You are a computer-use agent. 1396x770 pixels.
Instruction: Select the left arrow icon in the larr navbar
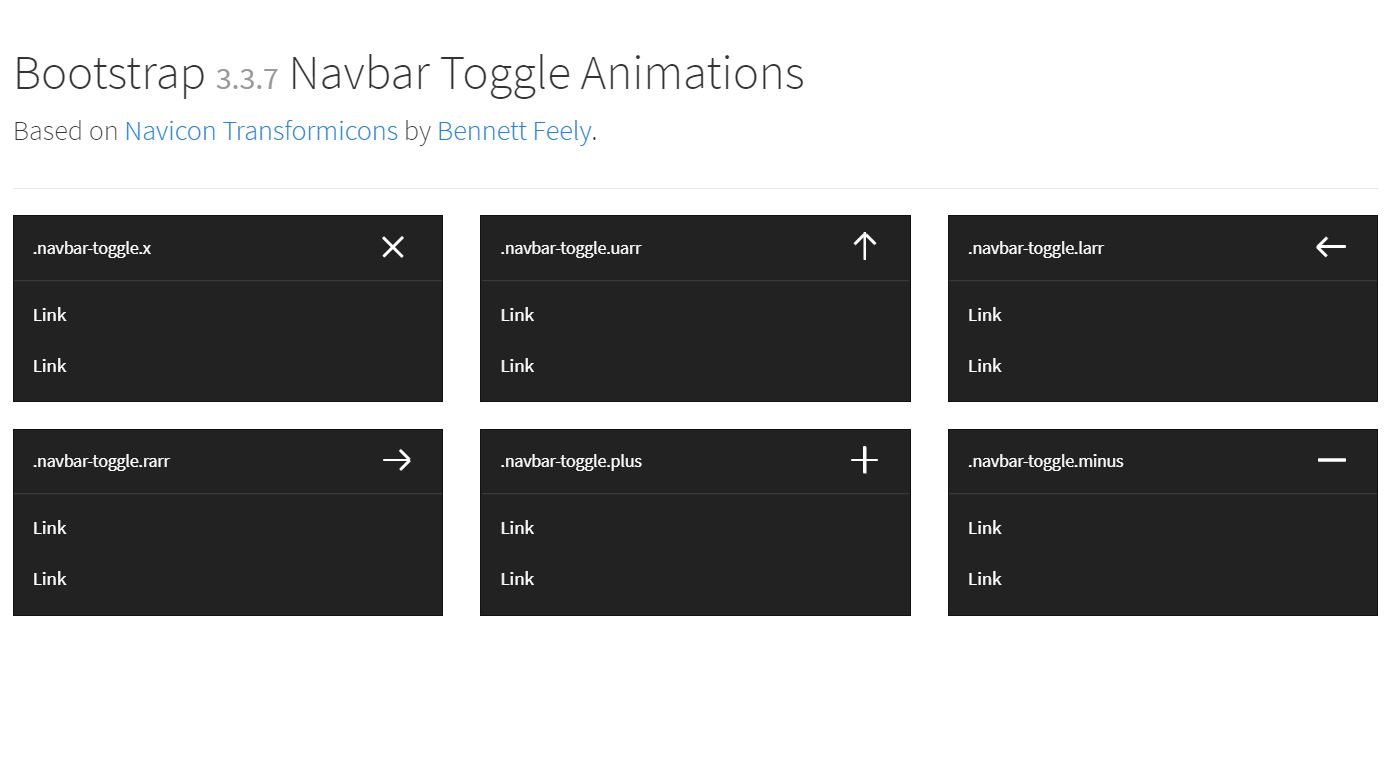[1330, 246]
